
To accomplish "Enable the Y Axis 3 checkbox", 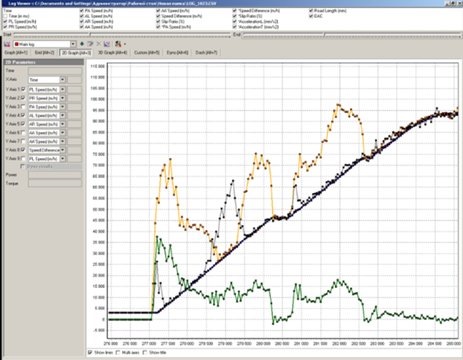I will (23, 107).
